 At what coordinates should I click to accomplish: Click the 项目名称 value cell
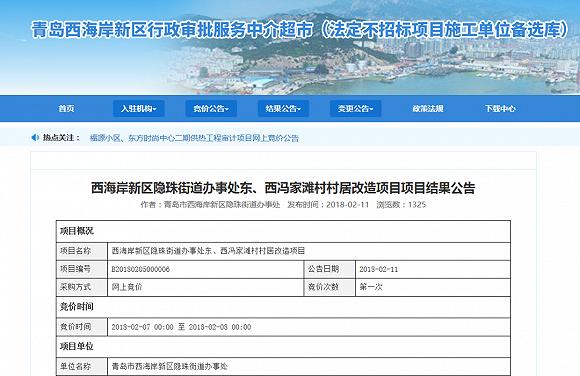(309, 251)
